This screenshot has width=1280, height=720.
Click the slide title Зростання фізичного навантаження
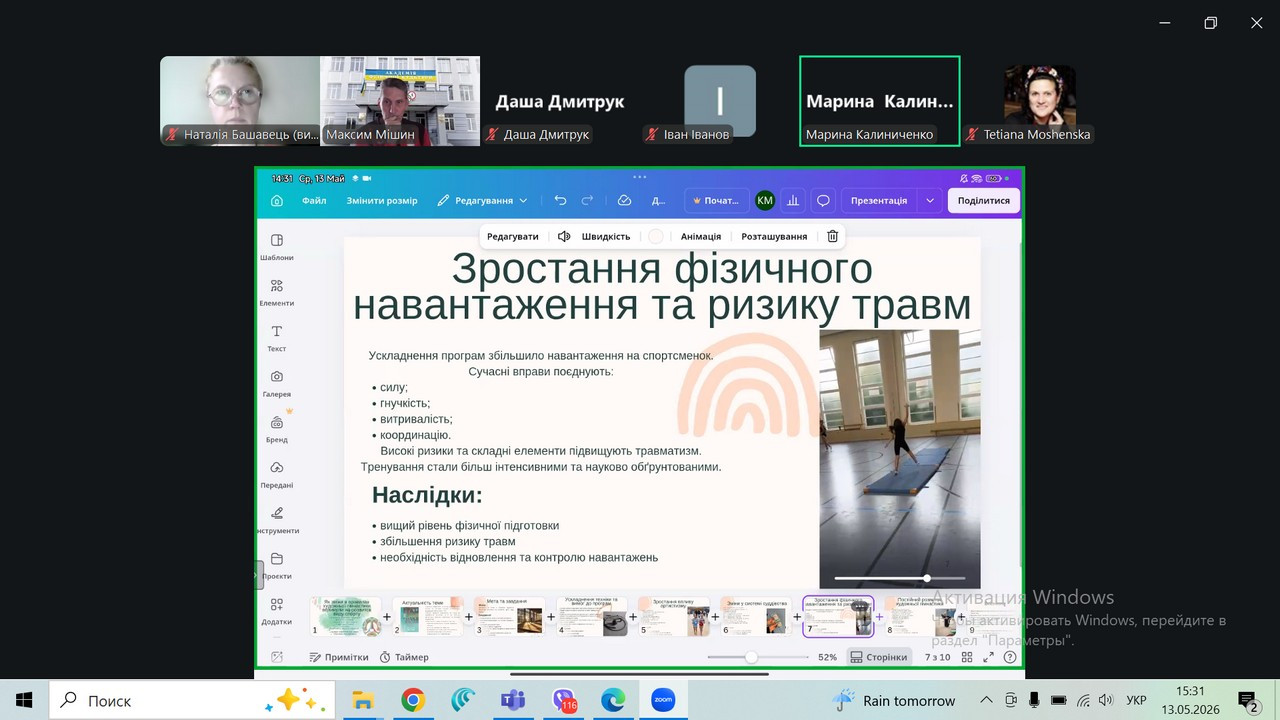pos(662,287)
